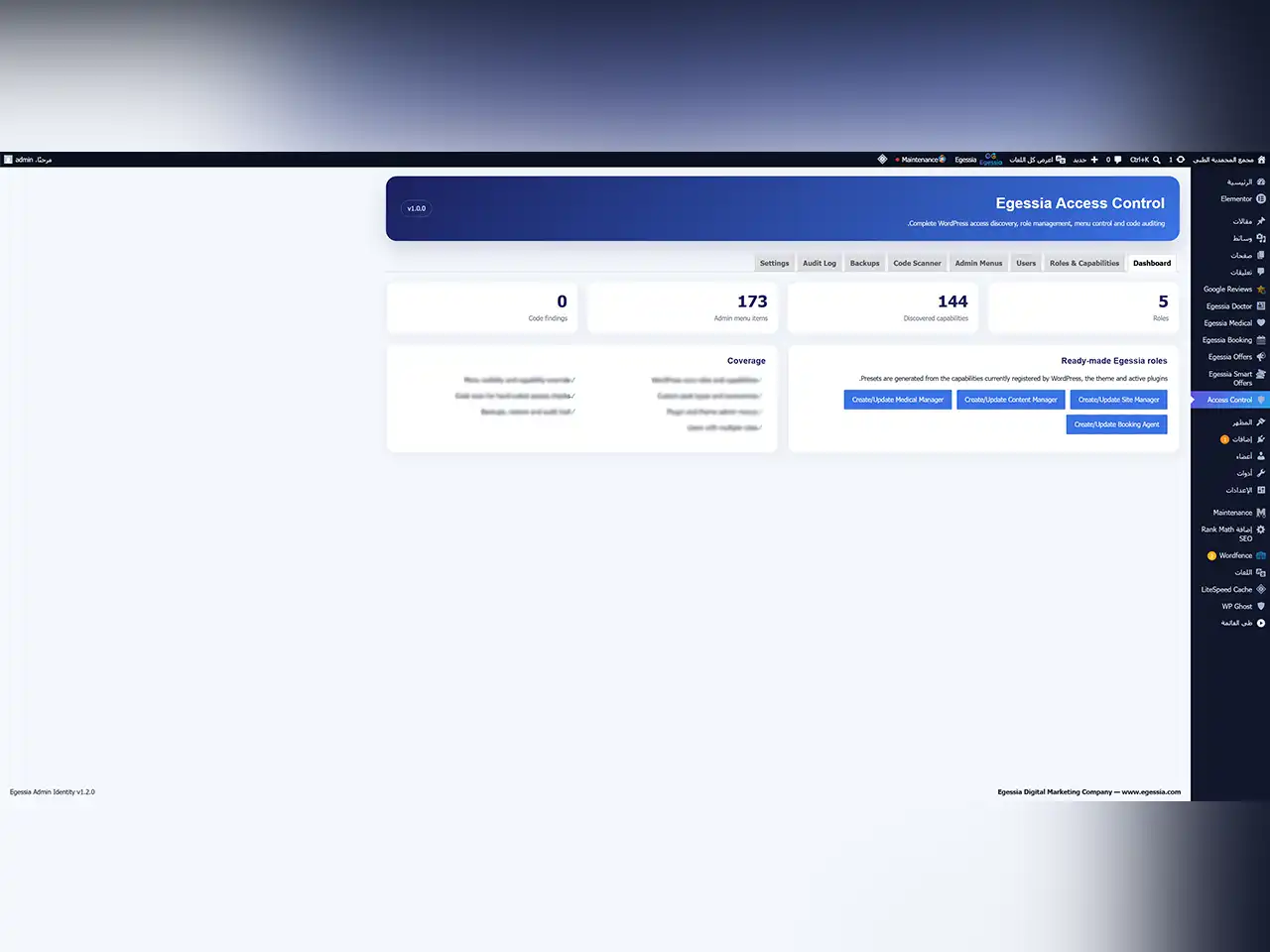Open the Settings tab
This screenshot has width=1270, height=952.
coord(774,263)
